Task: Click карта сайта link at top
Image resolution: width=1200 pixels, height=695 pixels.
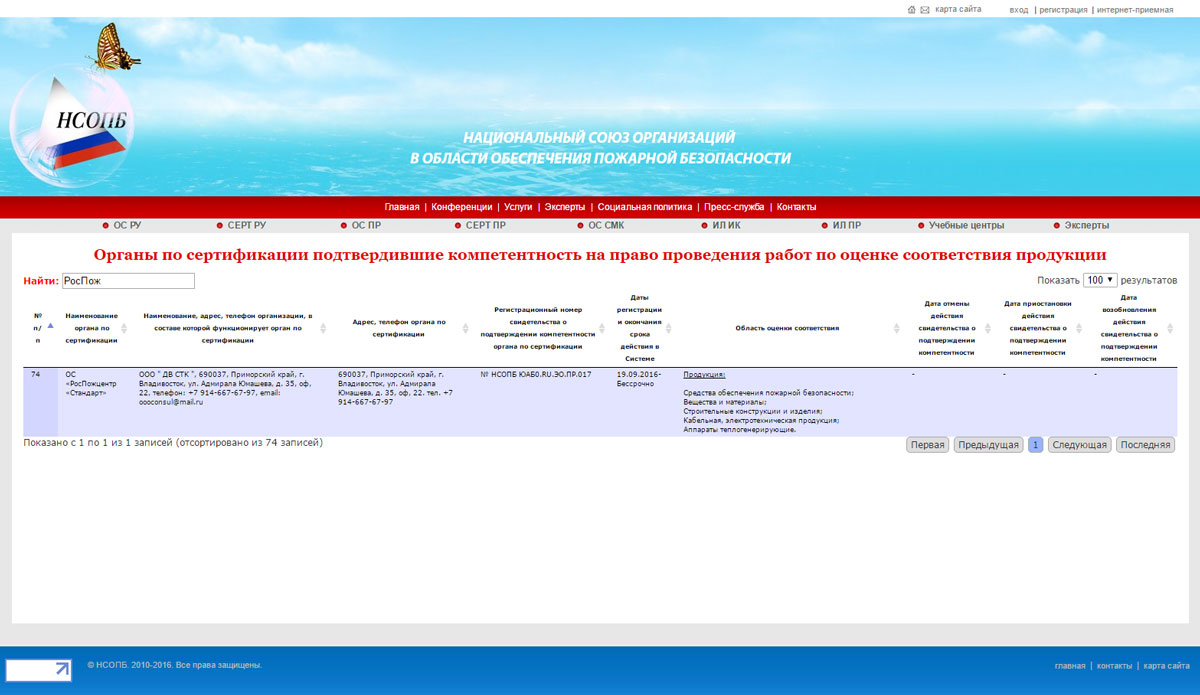Action: (958, 10)
